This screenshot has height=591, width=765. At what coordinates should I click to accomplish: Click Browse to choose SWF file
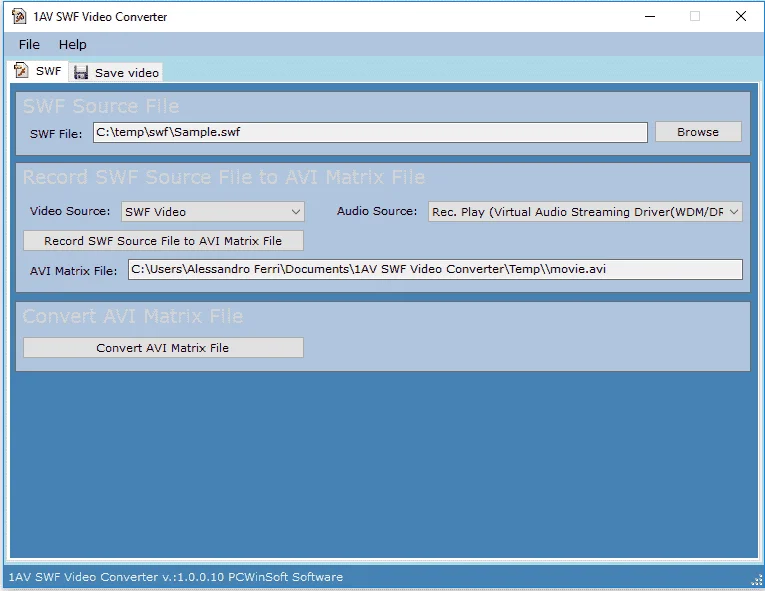coord(698,132)
